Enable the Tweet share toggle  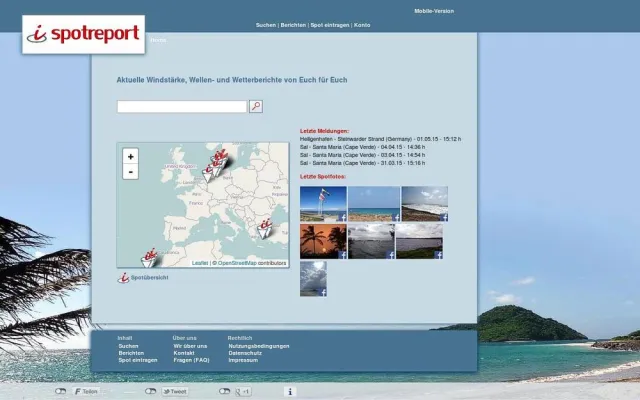(x=150, y=392)
